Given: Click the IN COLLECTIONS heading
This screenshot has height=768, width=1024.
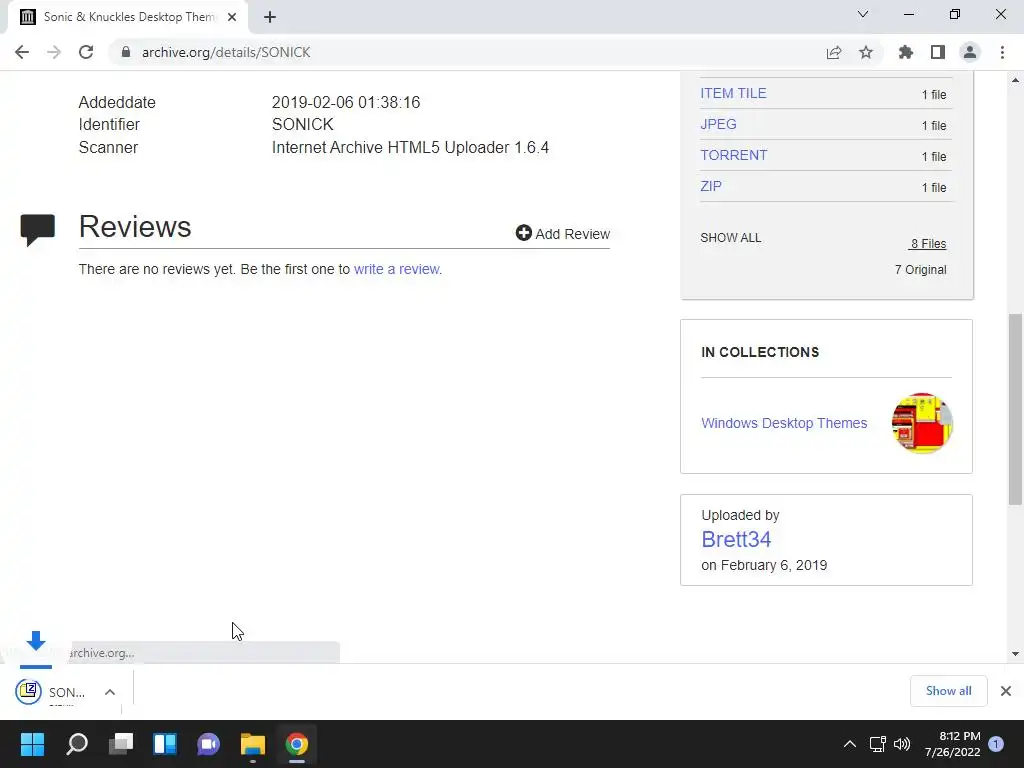Looking at the screenshot, I should coord(760,352).
